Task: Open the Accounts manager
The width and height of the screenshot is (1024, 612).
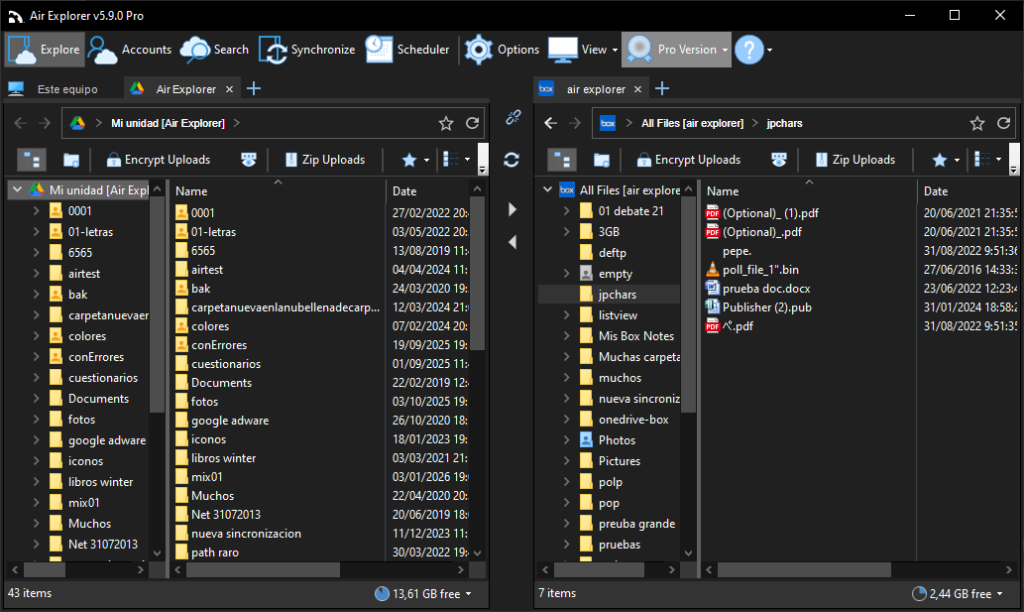Action: click(129, 50)
